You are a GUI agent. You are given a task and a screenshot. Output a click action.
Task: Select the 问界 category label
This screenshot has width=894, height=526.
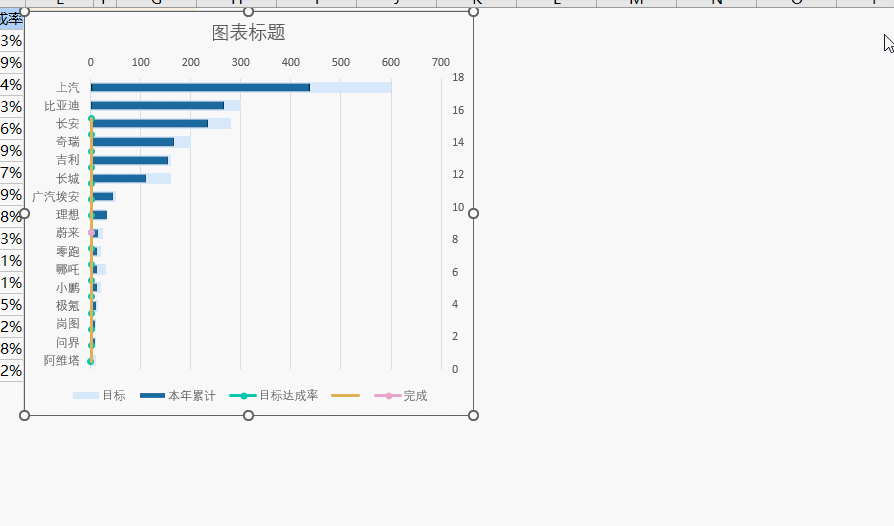(67, 342)
